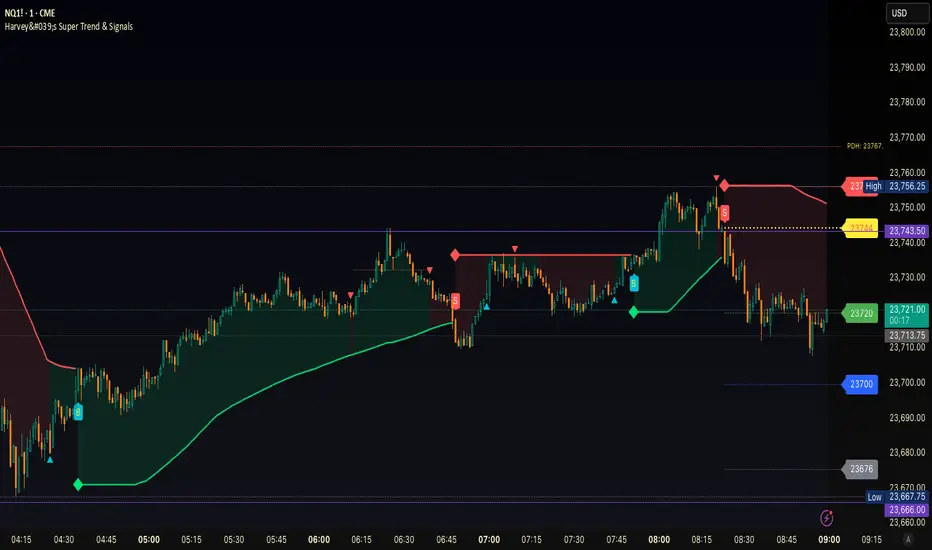Image resolution: width=932 pixels, height=550 pixels.
Task: Click the current price label 23,721.00
Action: tap(907, 315)
